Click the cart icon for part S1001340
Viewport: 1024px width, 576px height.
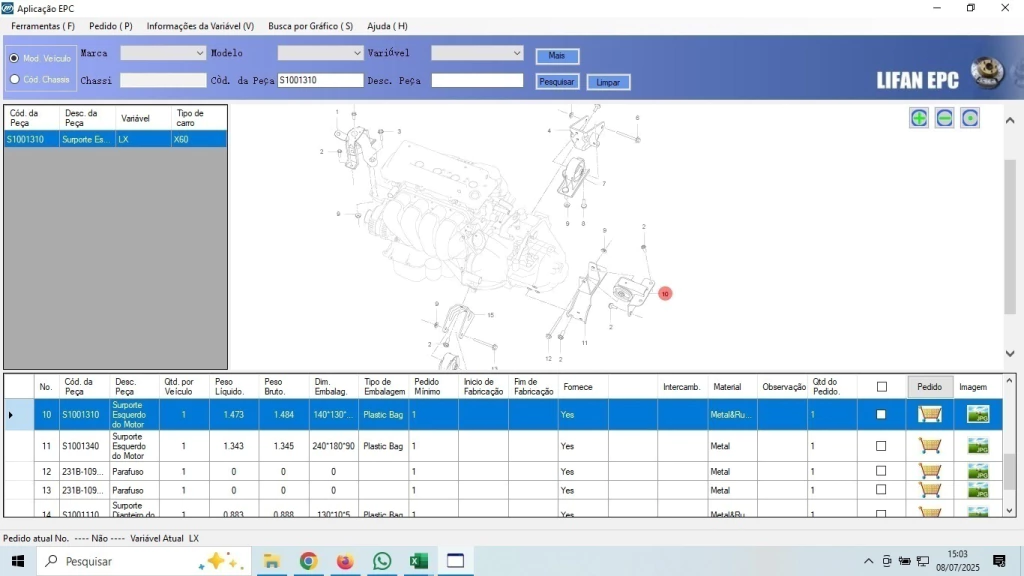click(x=930, y=446)
